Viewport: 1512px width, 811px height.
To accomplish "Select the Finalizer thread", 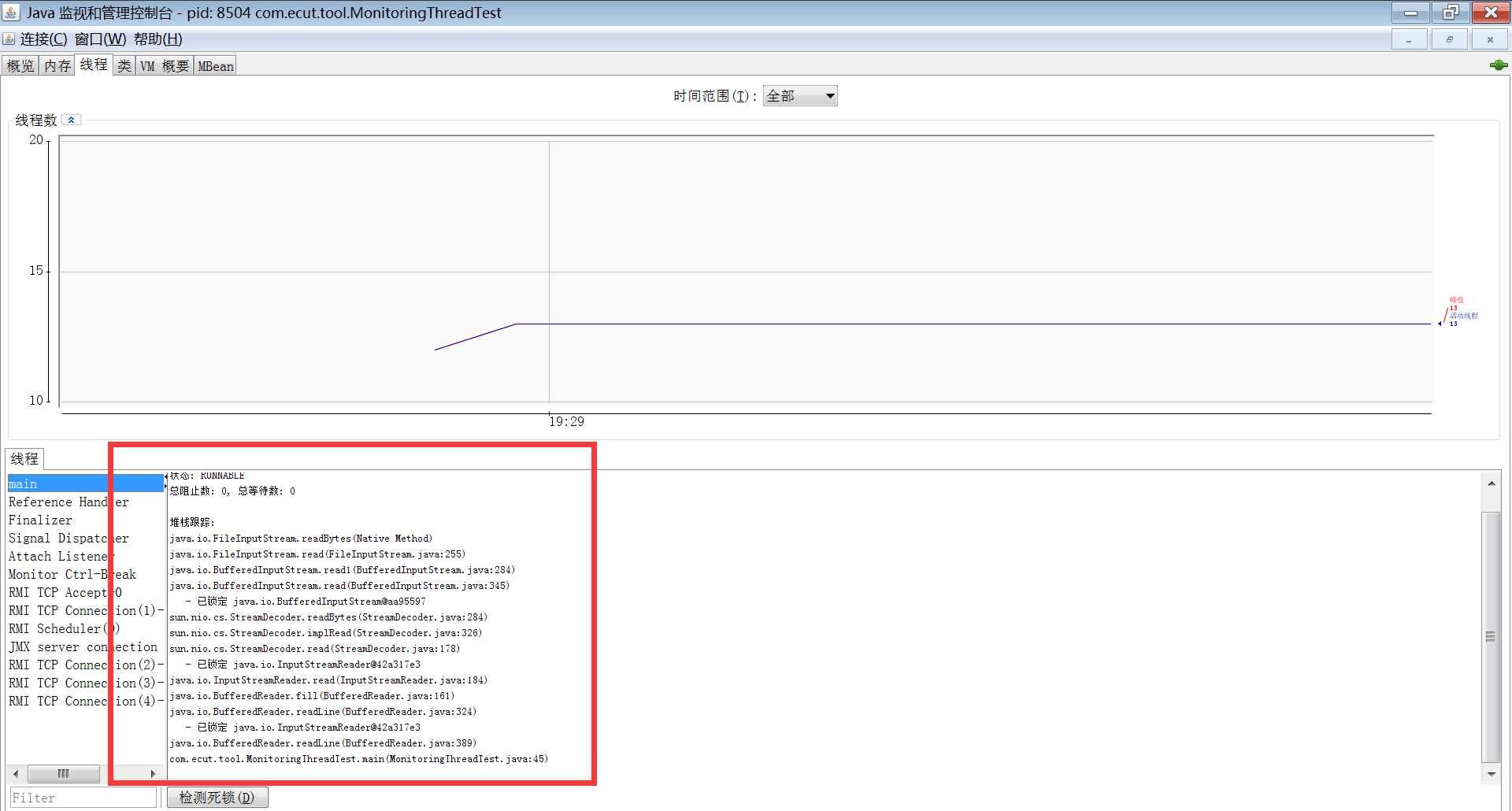I will pyautogui.click(x=85, y=520).
